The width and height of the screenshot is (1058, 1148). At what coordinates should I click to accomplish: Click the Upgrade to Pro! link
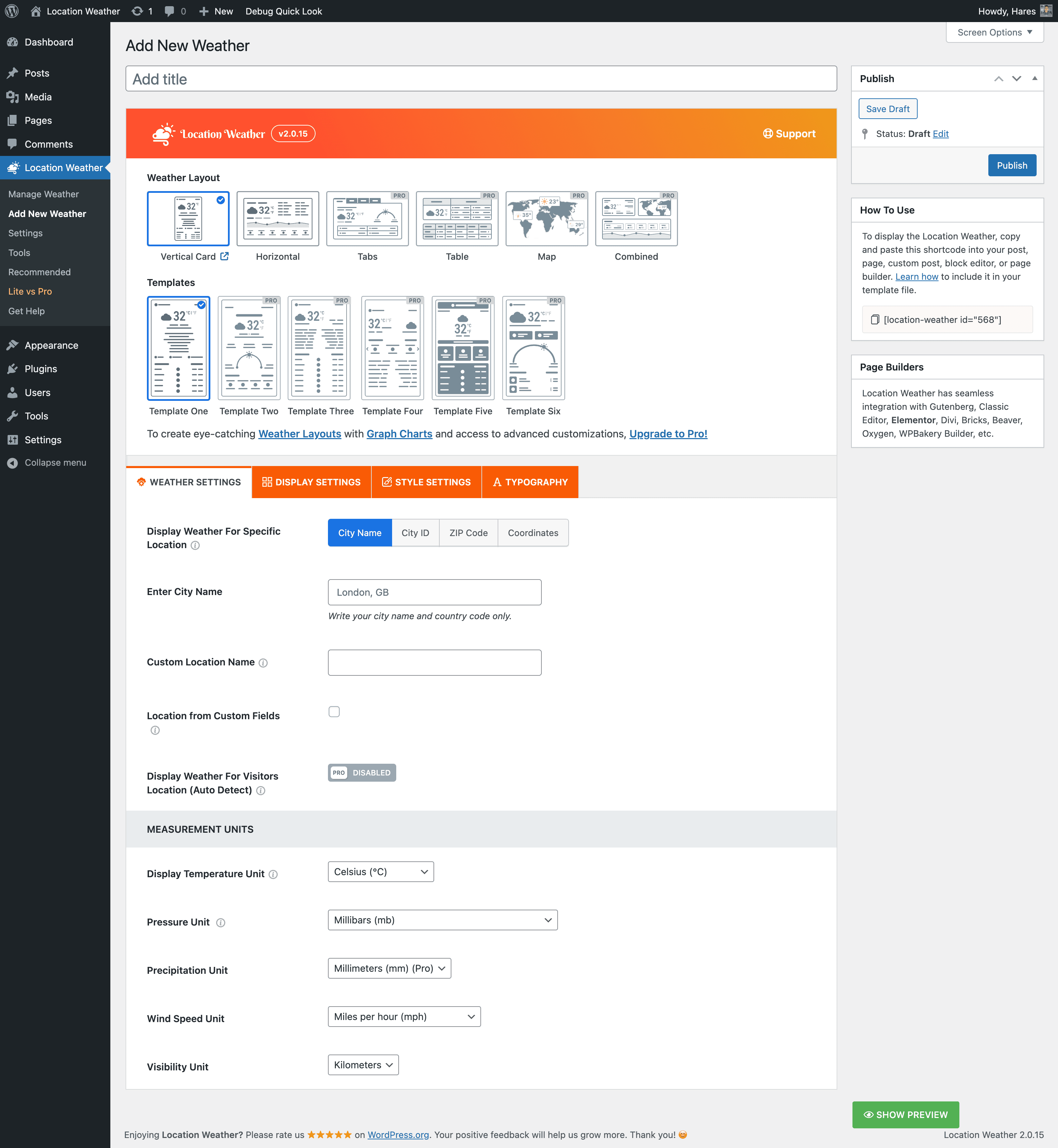(668, 434)
